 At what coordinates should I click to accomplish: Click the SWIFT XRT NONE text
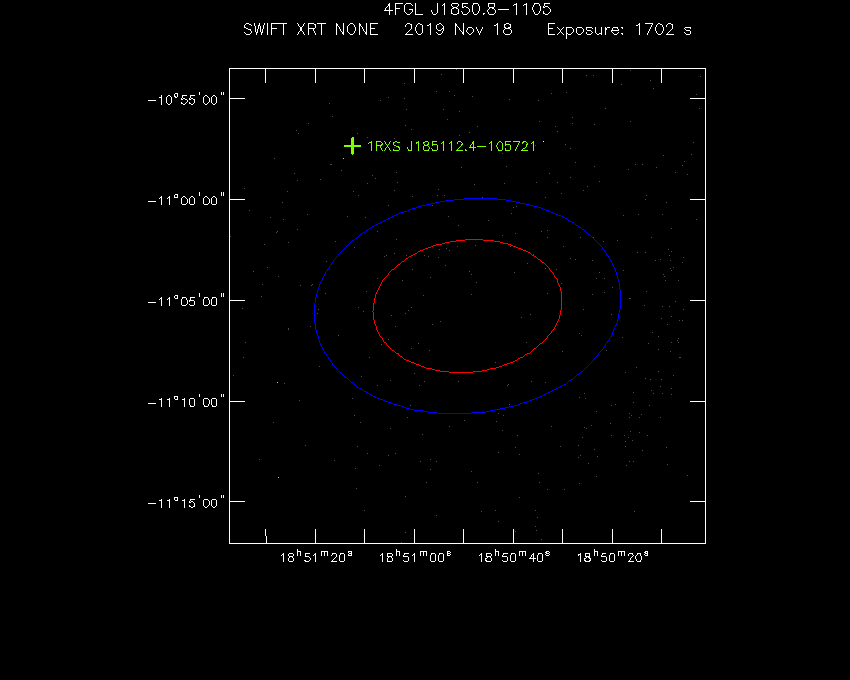click(x=311, y=29)
